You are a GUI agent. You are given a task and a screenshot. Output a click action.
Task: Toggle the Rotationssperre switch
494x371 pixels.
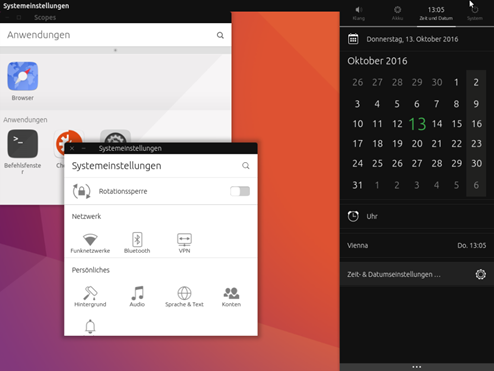coord(240,191)
